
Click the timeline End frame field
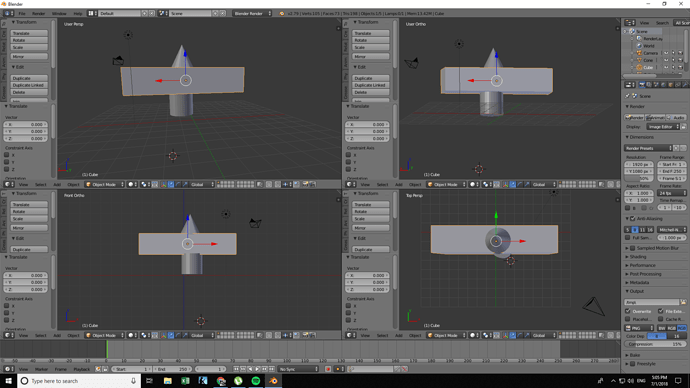click(173, 369)
